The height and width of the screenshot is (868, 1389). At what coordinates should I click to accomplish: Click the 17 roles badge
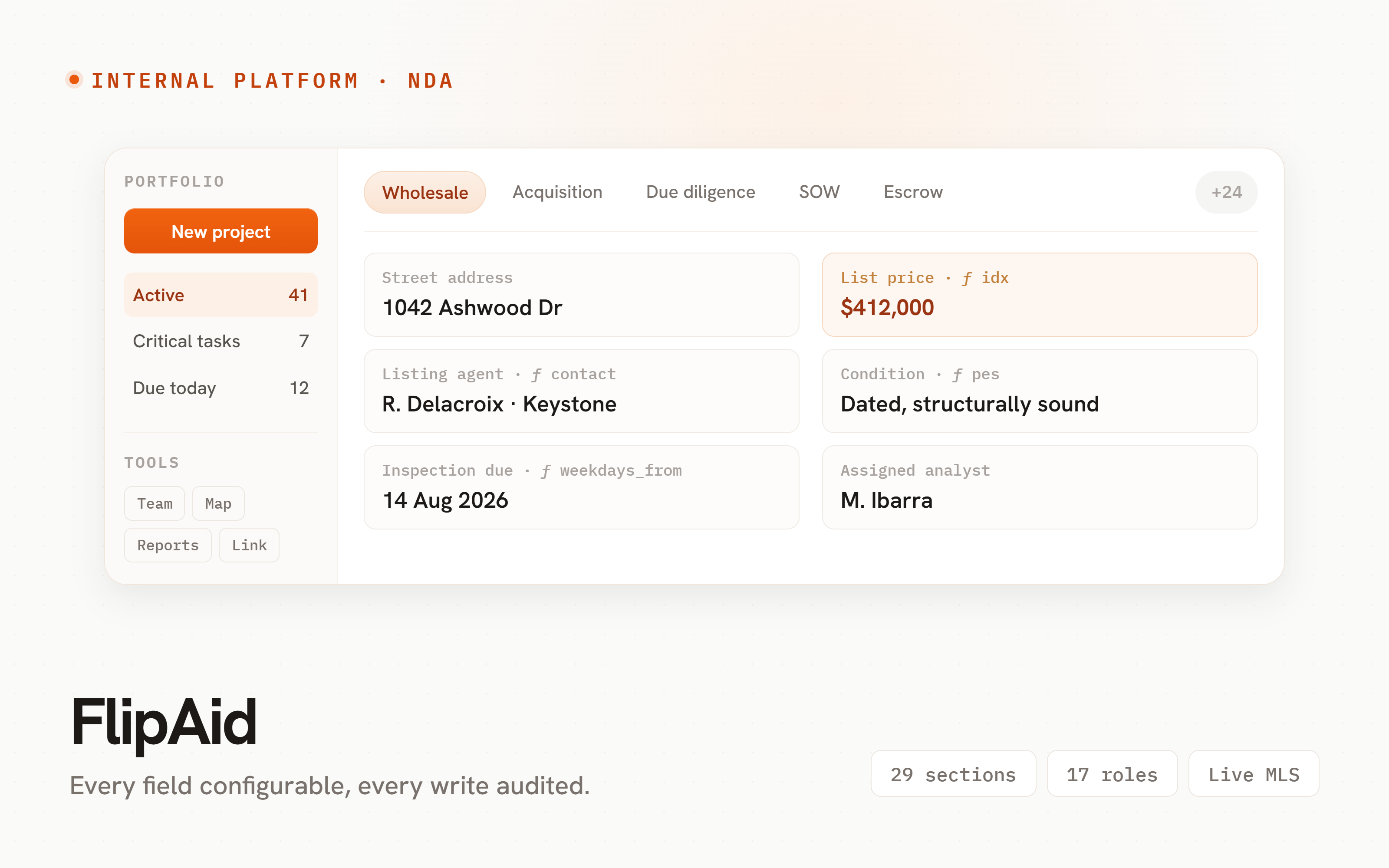click(x=1112, y=774)
